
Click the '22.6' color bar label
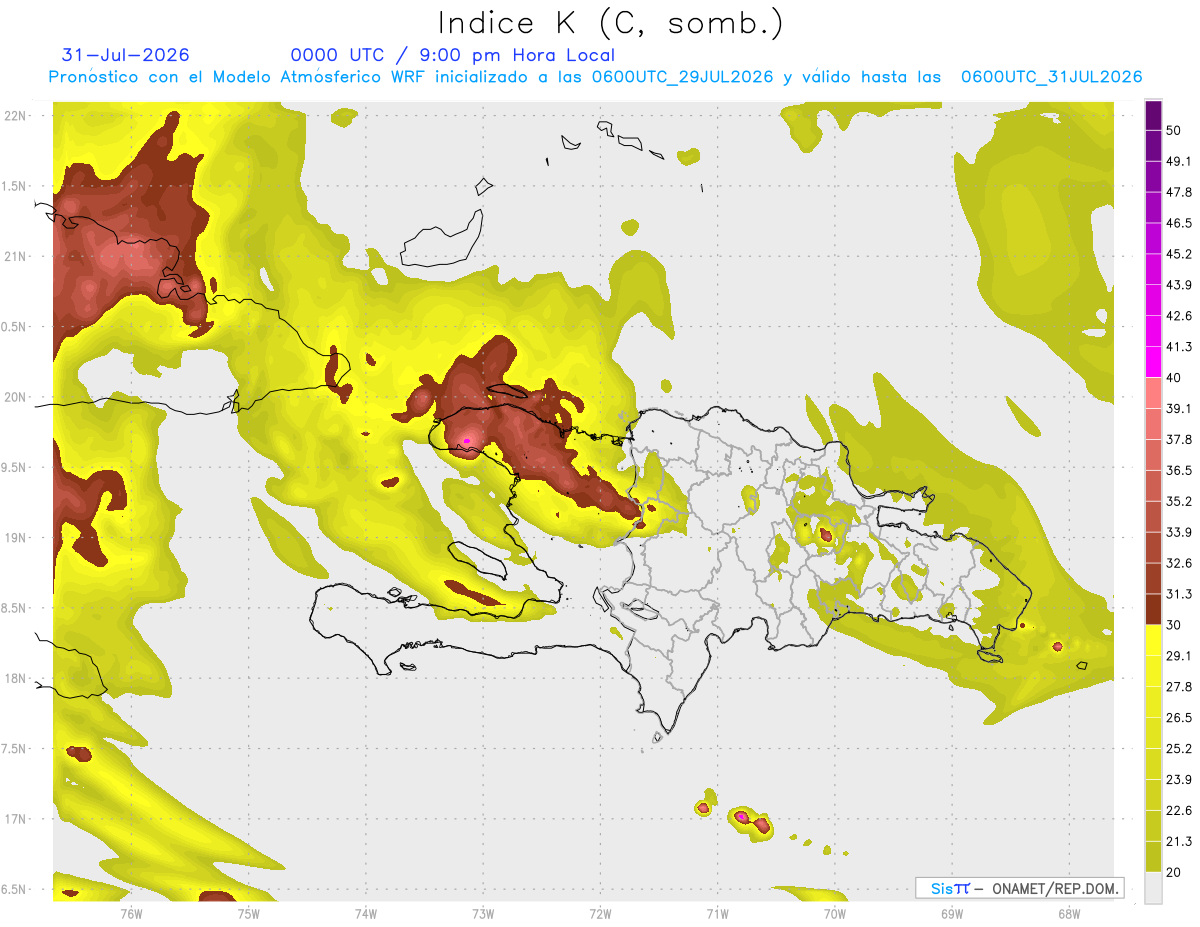coord(1178,811)
